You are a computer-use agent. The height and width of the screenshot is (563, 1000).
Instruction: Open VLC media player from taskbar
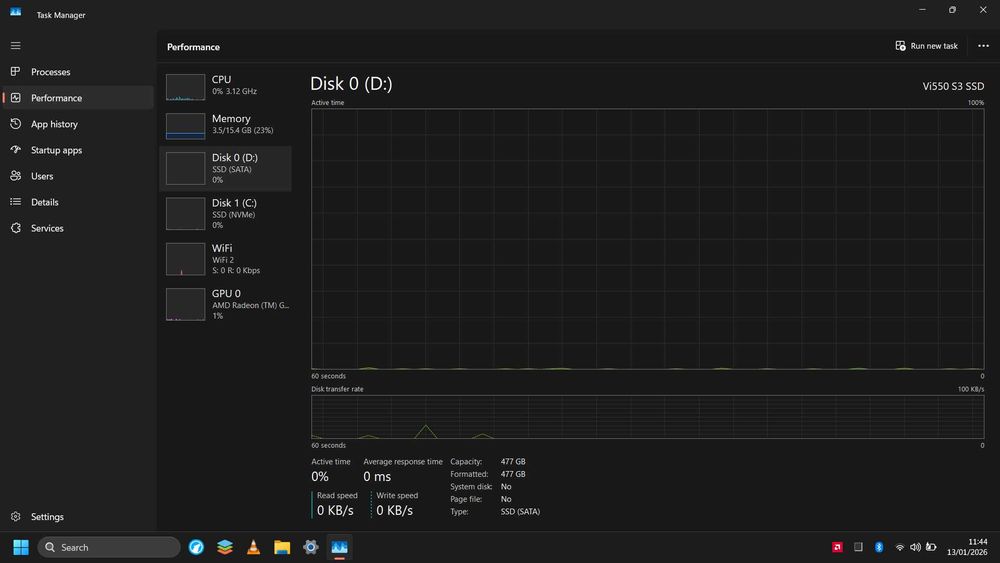tap(253, 547)
